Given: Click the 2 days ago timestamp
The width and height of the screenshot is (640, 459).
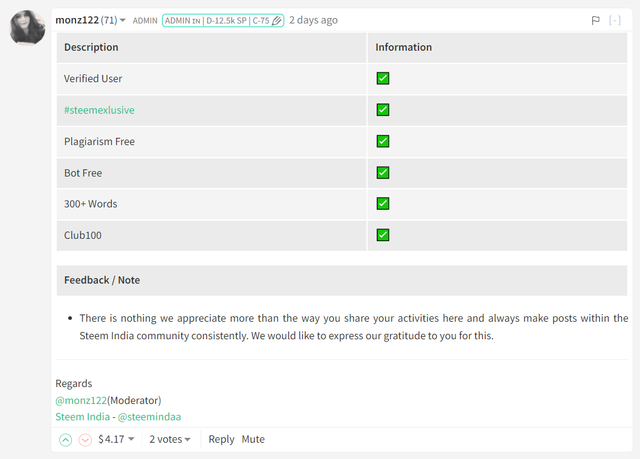Looking at the screenshot, I should click(x=313, y=20).
